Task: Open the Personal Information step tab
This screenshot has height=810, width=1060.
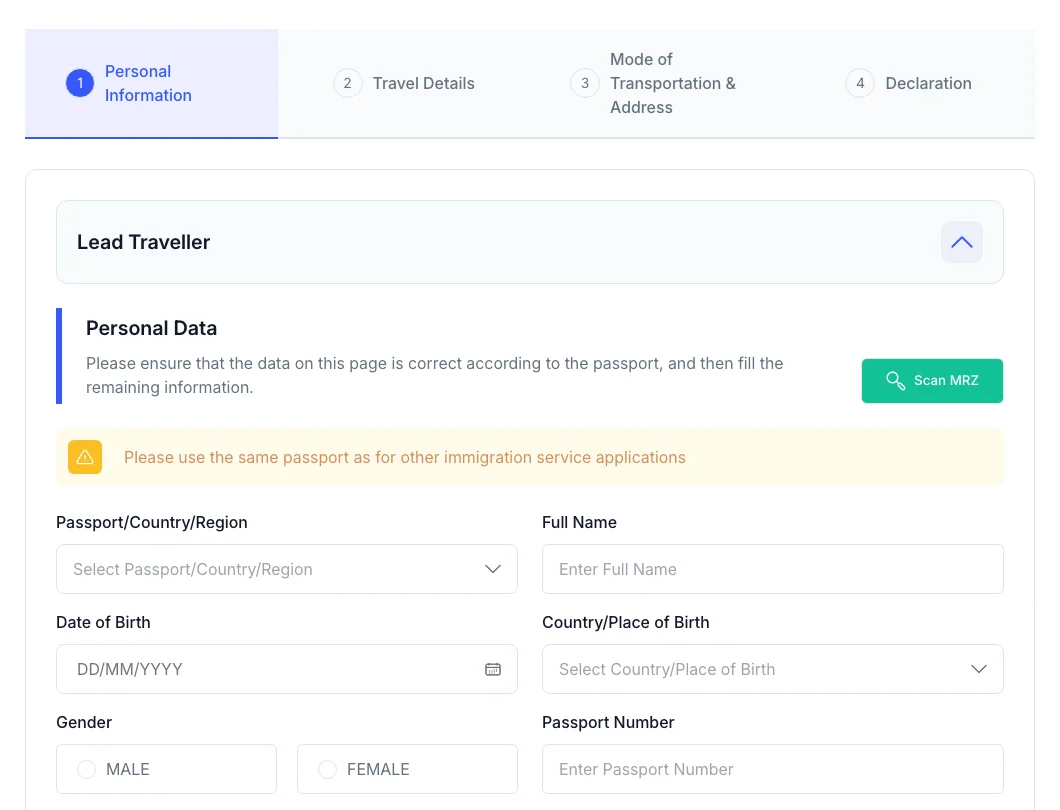Action: click(x=151, y=83)
